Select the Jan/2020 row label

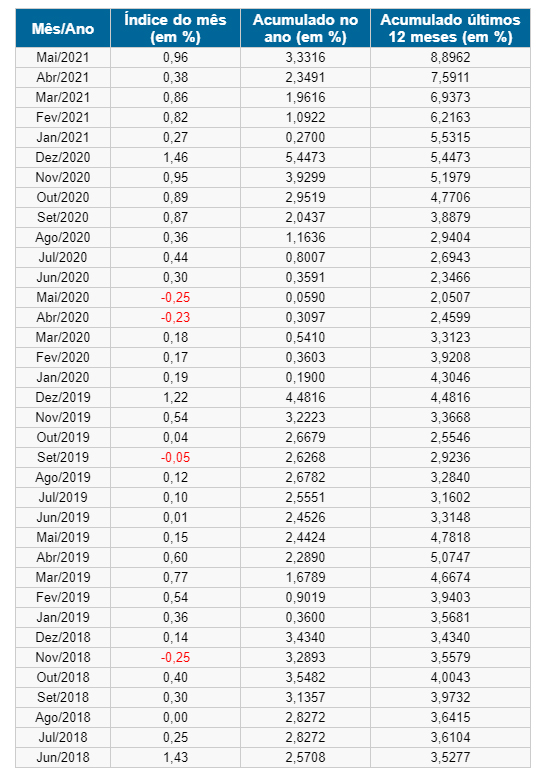(63, 377)
